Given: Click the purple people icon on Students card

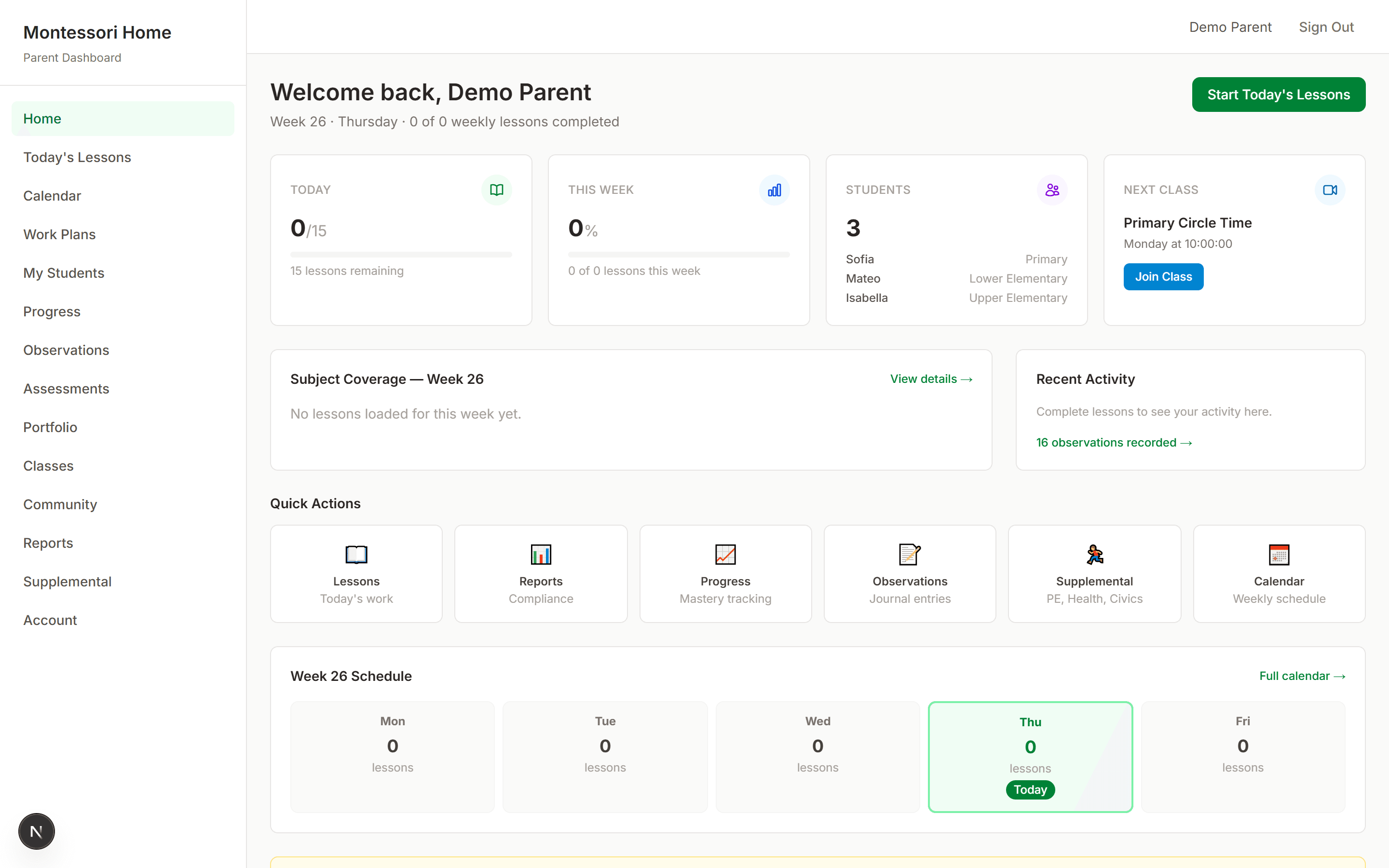Looking at the screenshot, I should 1052,190.
